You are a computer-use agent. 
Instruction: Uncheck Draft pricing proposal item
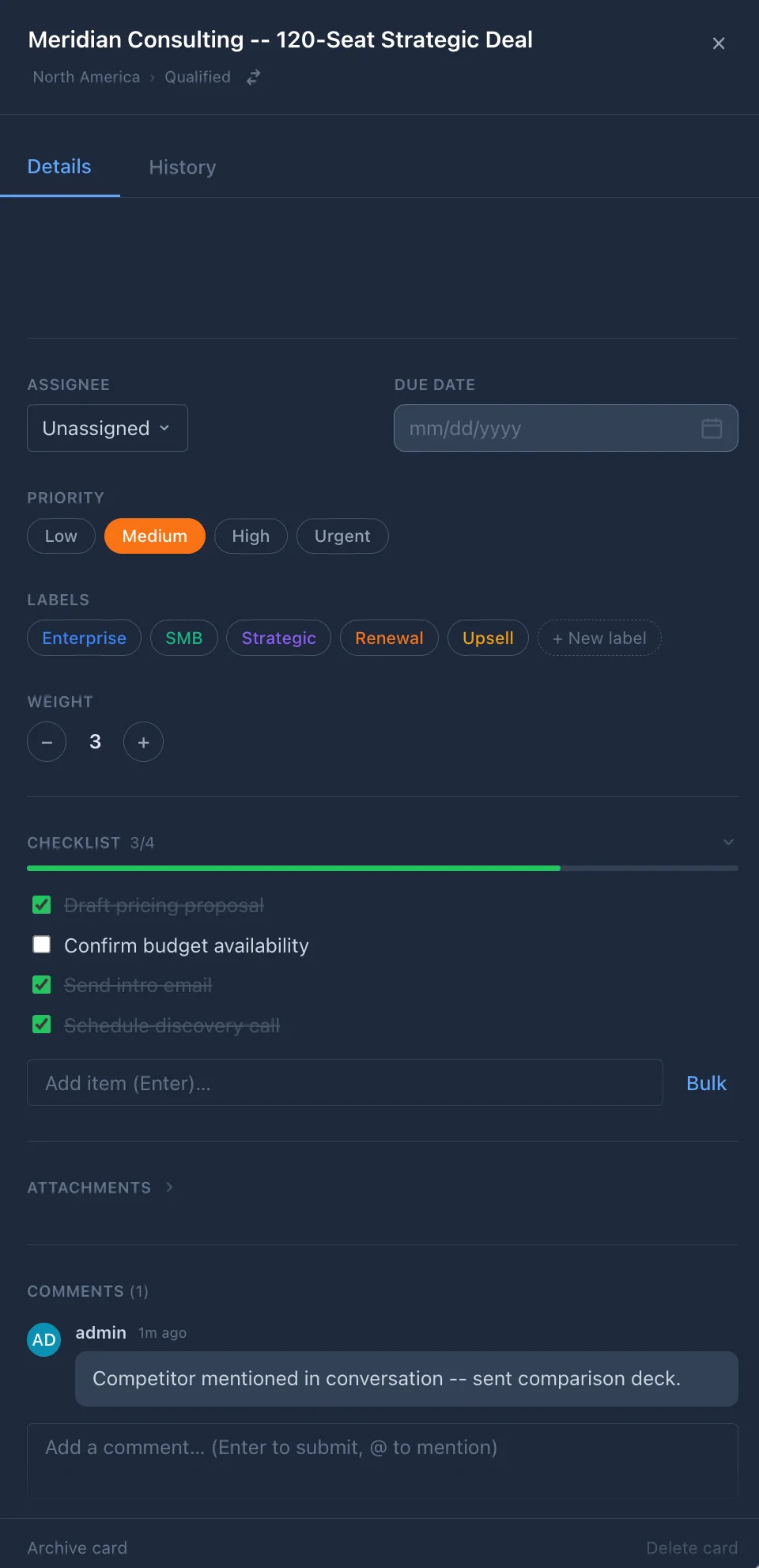tap(42, 905)
